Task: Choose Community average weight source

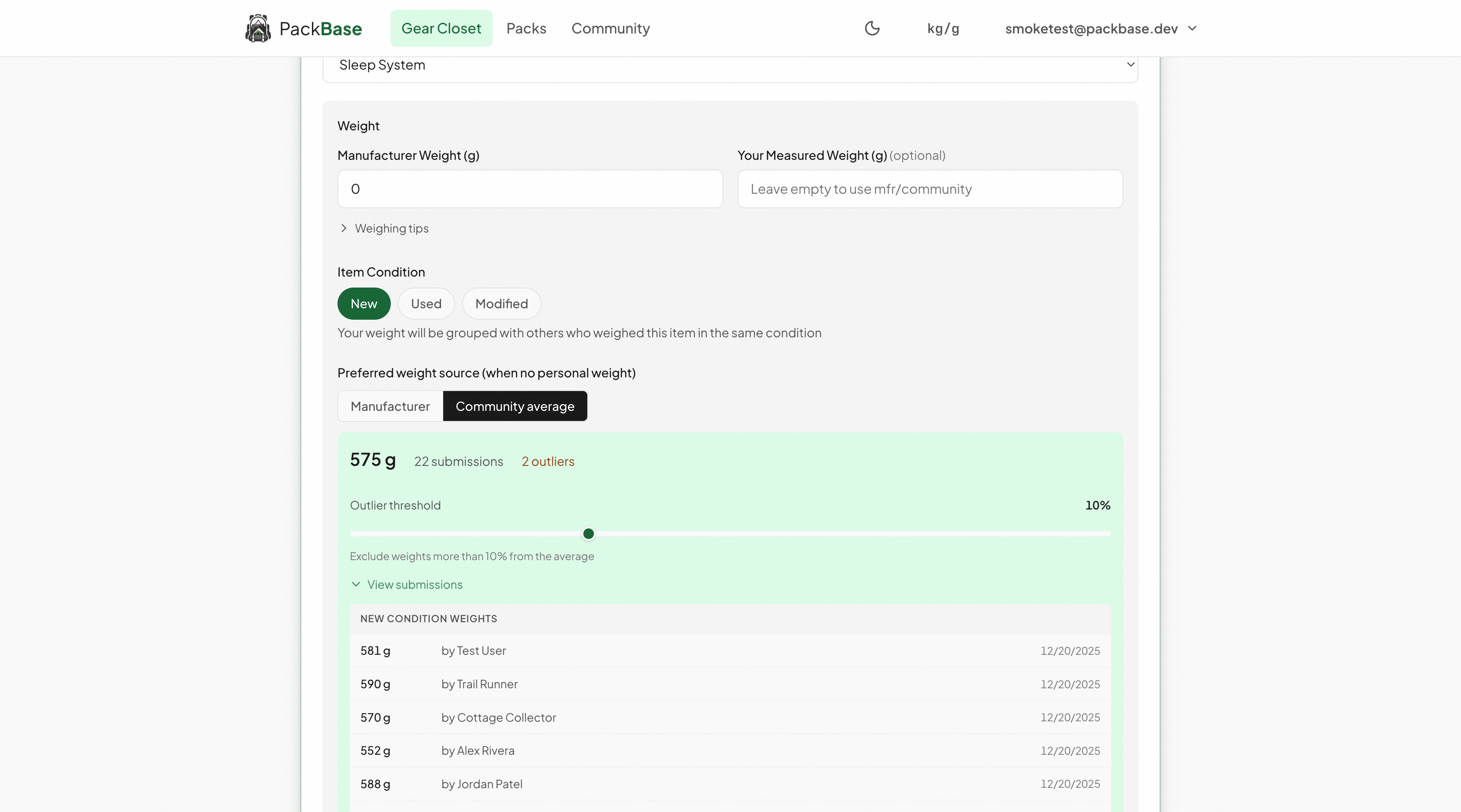Action: click(515, 406)
